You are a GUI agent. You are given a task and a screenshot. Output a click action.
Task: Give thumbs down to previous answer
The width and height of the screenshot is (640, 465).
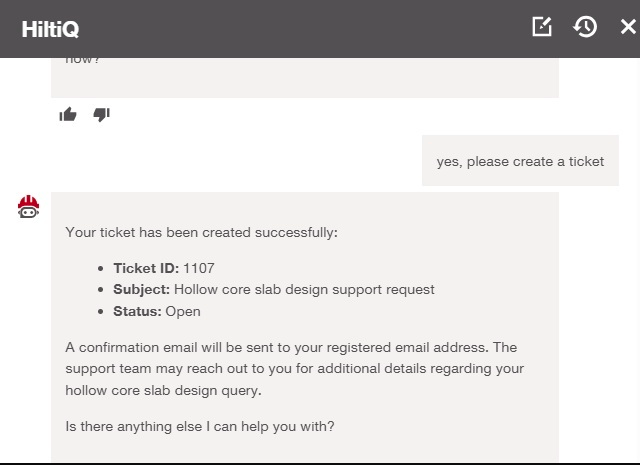pyautogui.click(x=102, y=115)
